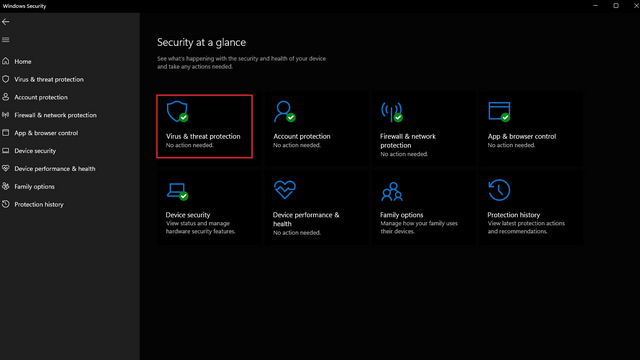Viewport: 640px width, 360px height.
Task: Click the large history clock icon on tile
Action: pos(499,190)
